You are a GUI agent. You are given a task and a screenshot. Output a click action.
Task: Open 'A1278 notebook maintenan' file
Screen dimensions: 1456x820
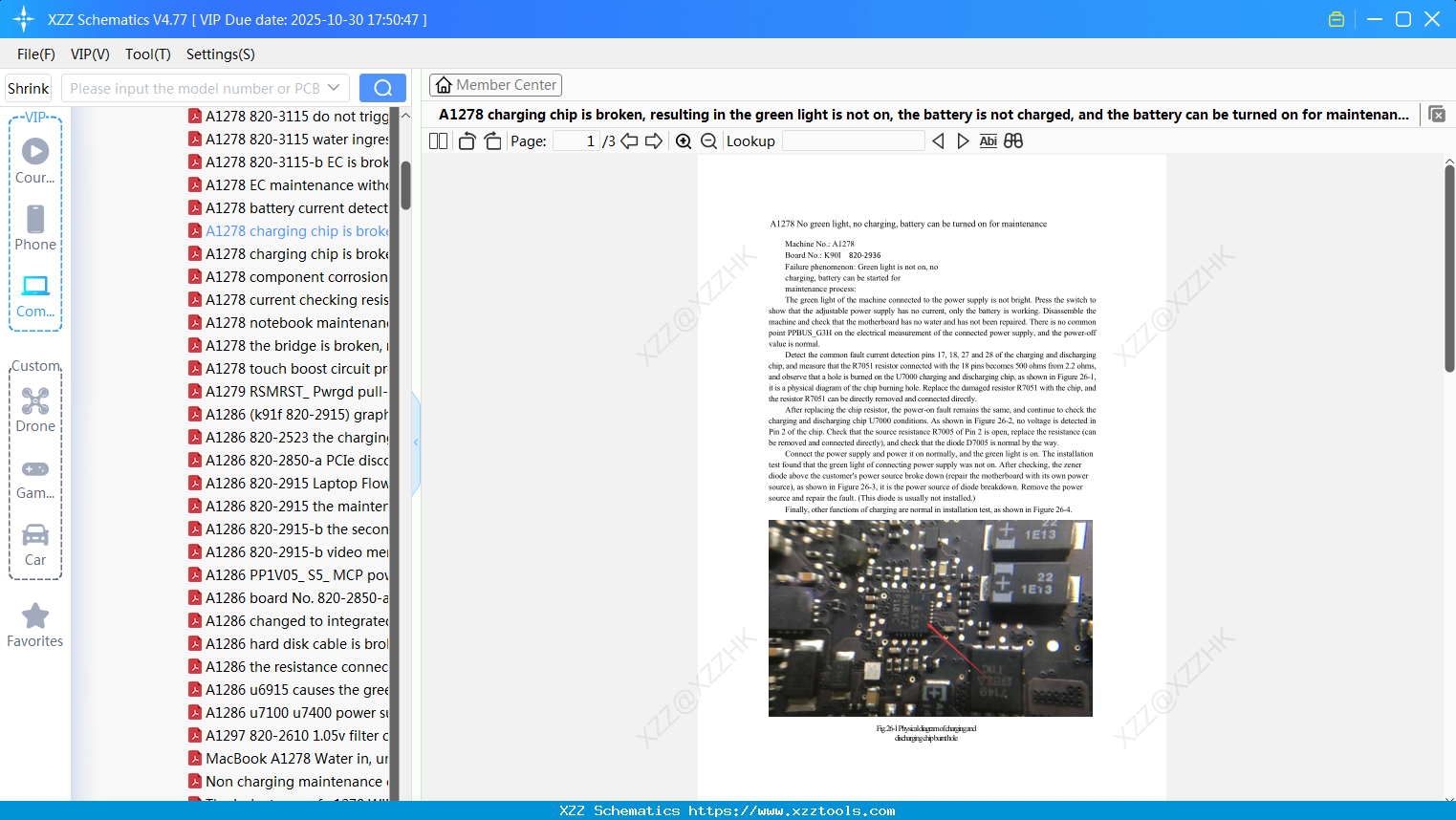289,322
